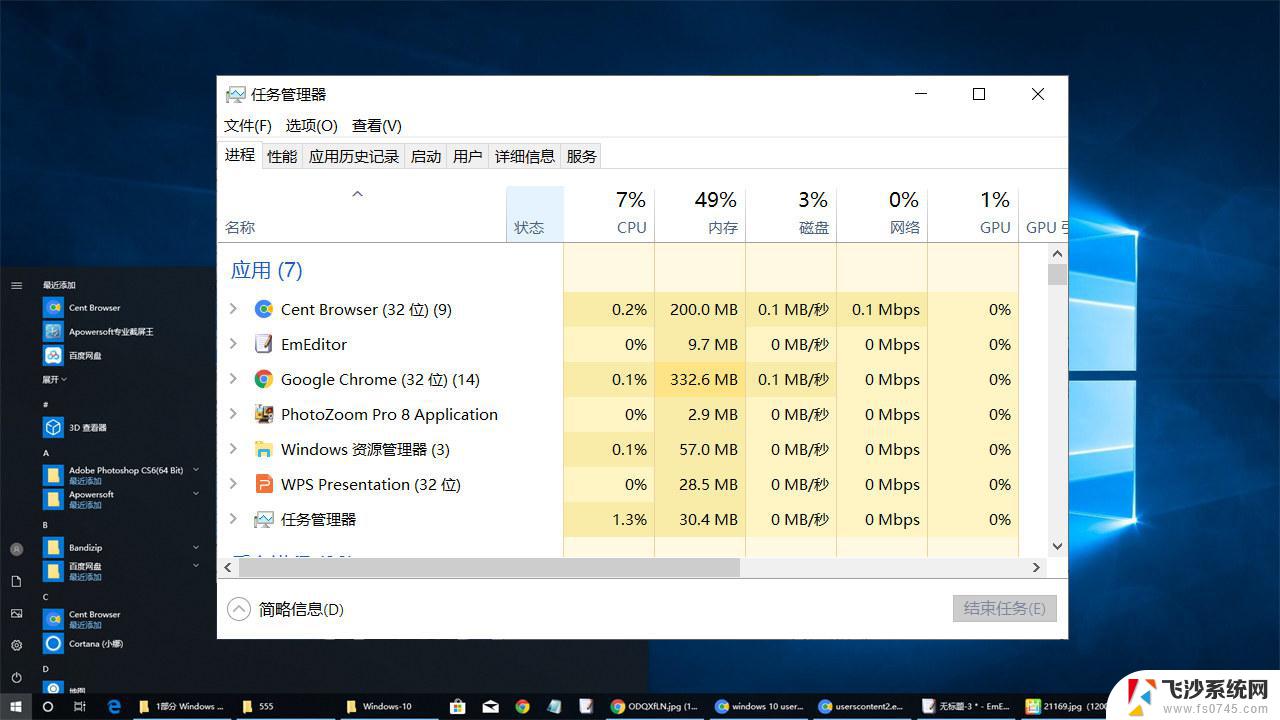The height and width of the screenshot is (720, 1280).
Task: Click the Cortana circle on taskbar
Action: coord(48,706)
